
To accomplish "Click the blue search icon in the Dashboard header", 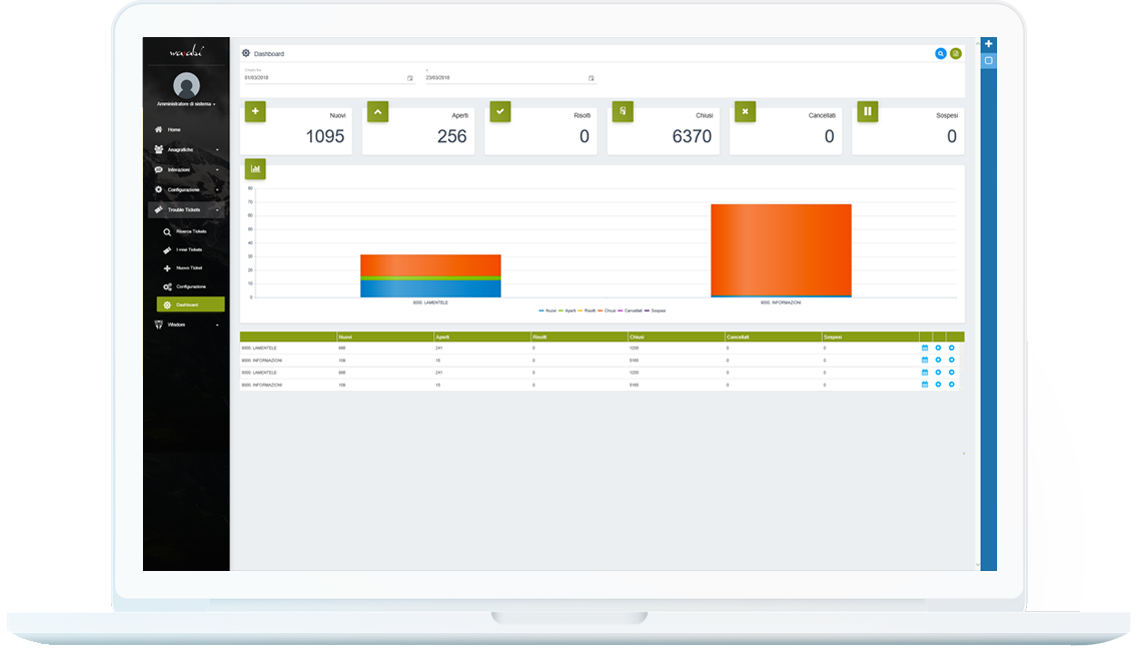I will coord(941,54).
